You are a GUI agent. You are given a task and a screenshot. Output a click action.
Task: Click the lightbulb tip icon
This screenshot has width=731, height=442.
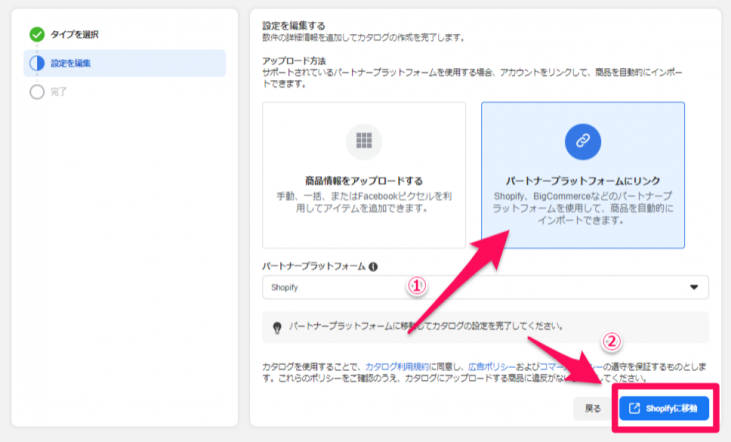point(277,328)
